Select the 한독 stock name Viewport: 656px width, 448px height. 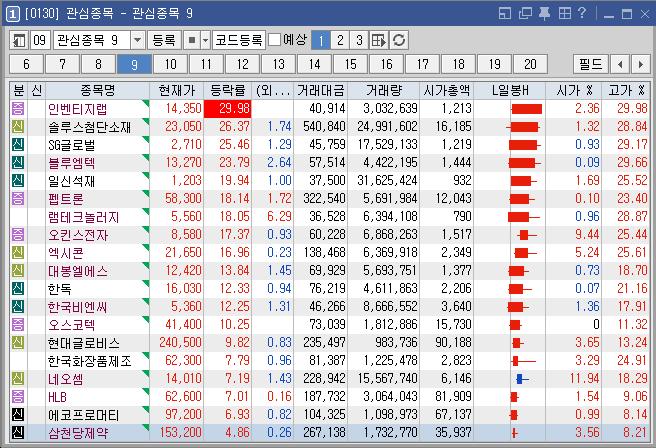(x=60, y=289)
